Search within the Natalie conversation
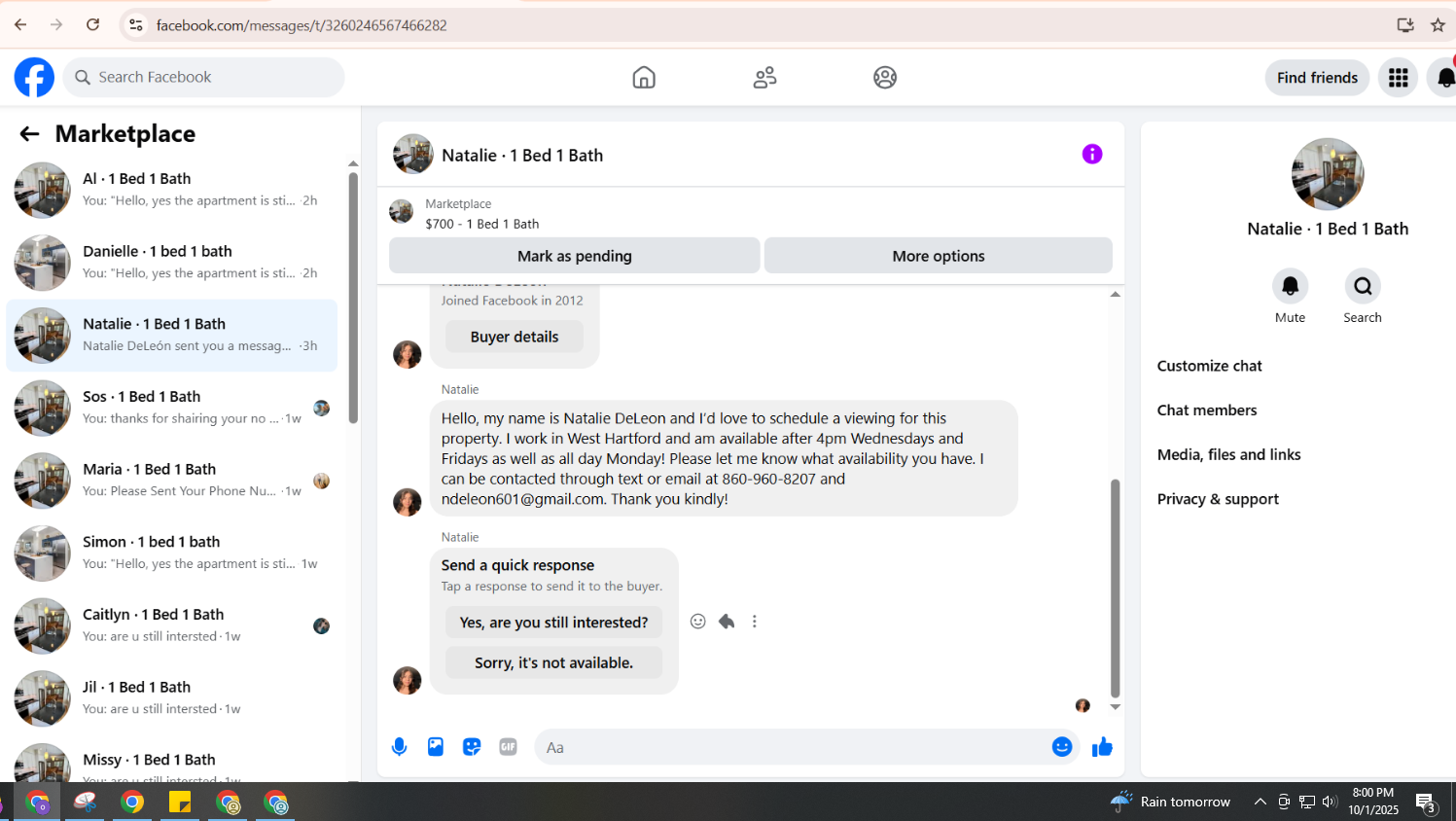Viewport: 1456px width, 821px height. [x=1363, y=286]
